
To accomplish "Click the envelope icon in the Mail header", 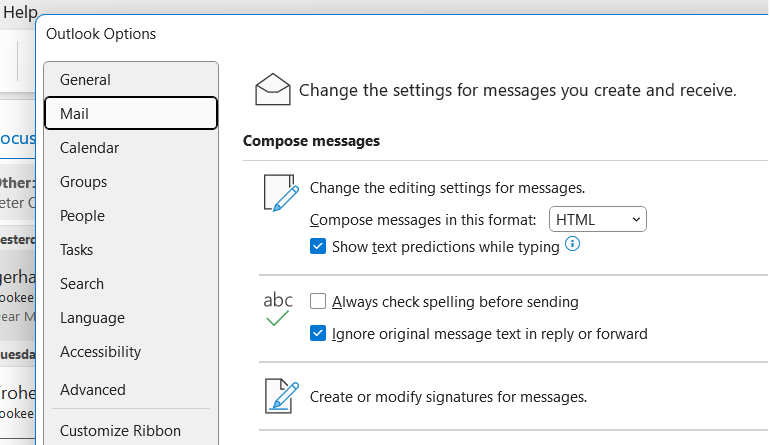I will point(273,89).
